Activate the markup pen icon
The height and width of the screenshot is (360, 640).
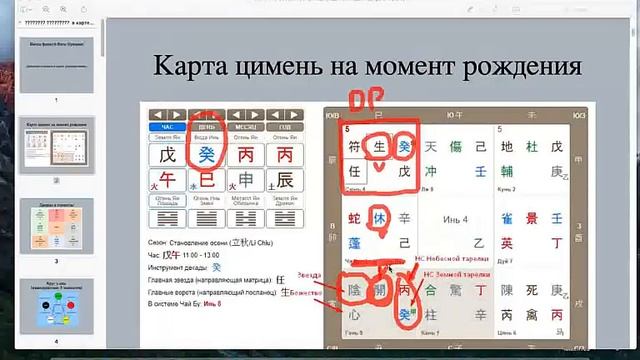coord(471,9)
